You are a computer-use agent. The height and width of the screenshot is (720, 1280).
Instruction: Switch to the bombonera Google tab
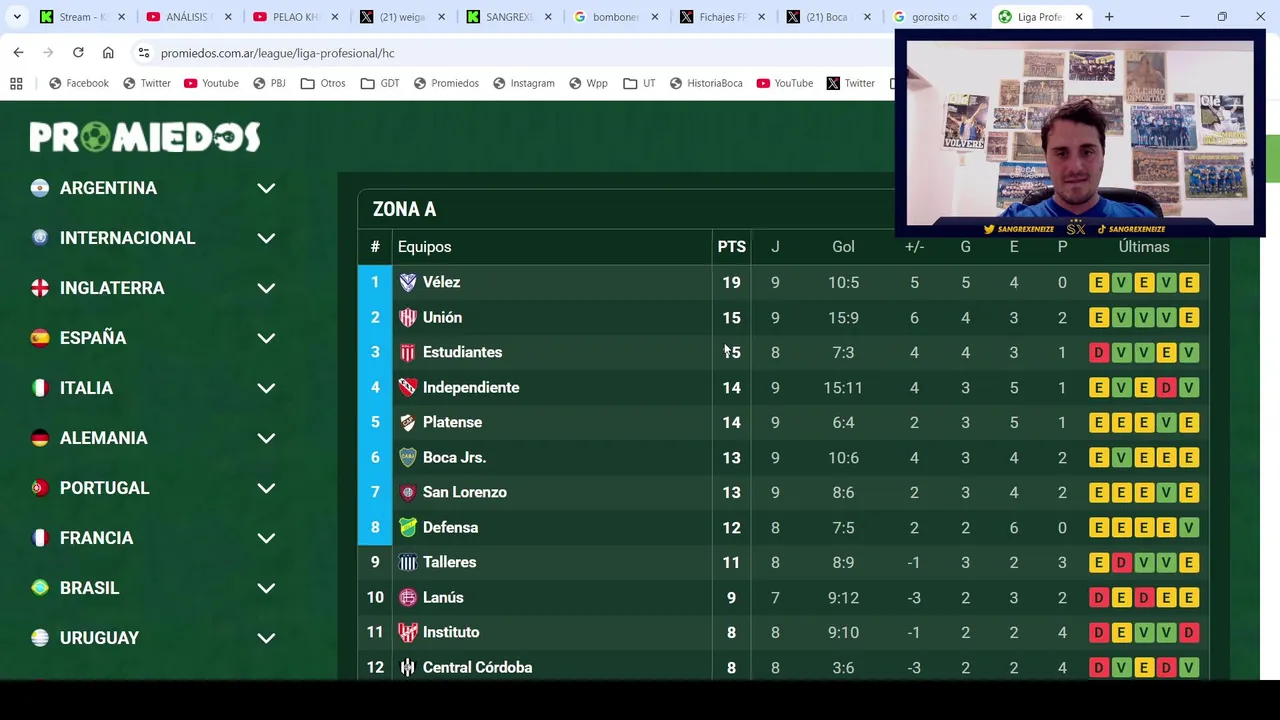click(616, 17)
